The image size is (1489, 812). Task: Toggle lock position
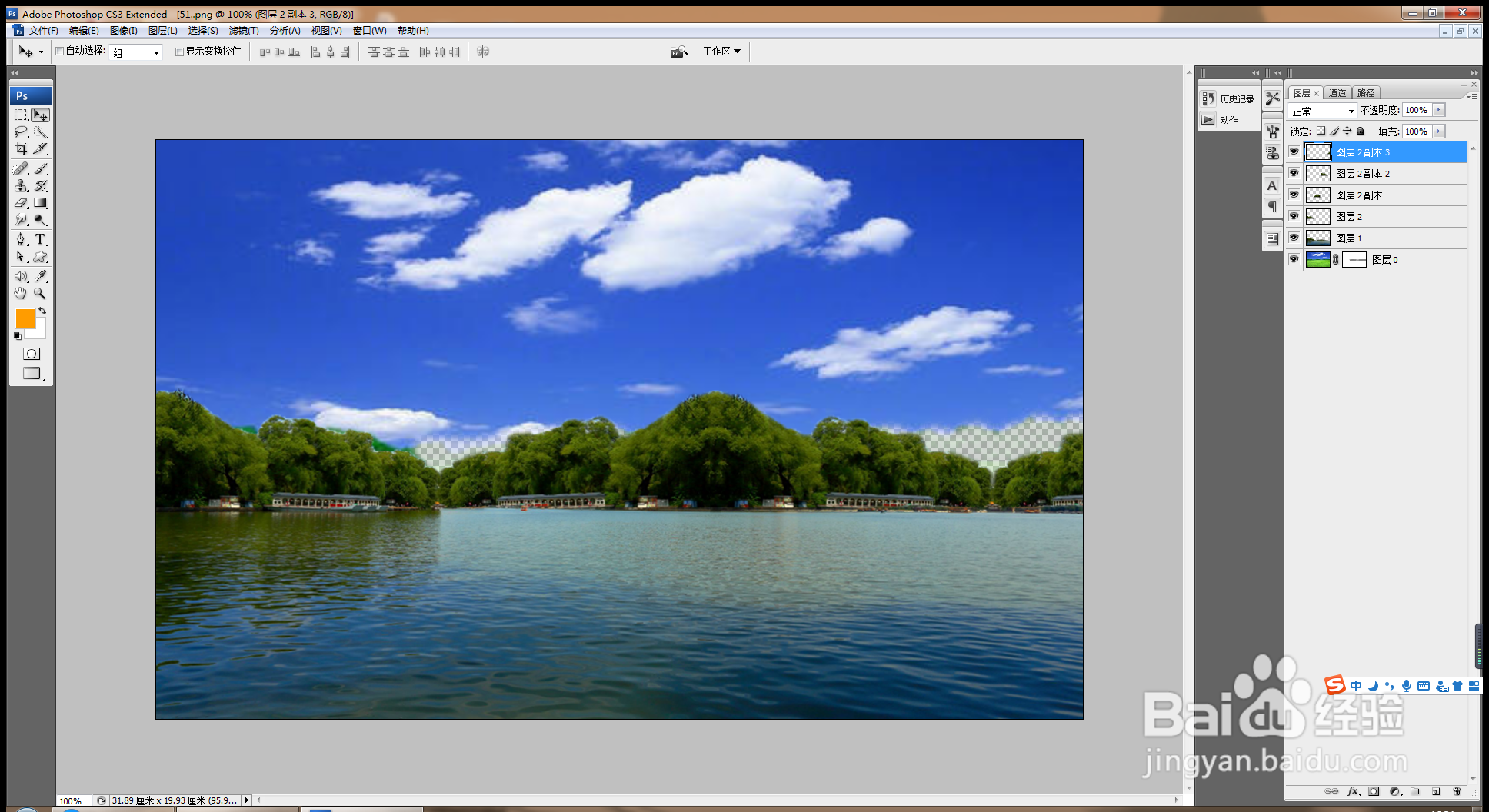[1347, 131]
